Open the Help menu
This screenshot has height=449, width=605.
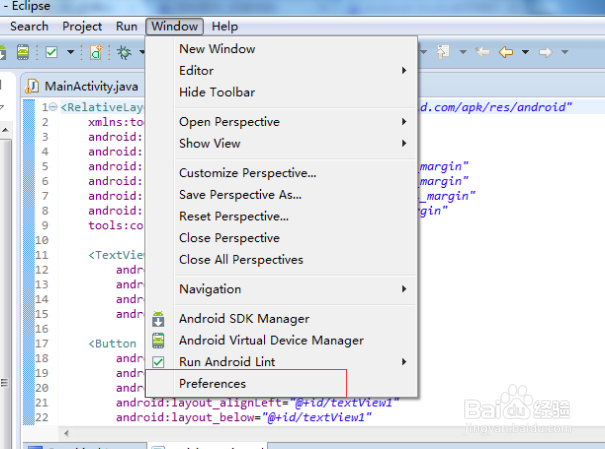[x=225, y=26]
